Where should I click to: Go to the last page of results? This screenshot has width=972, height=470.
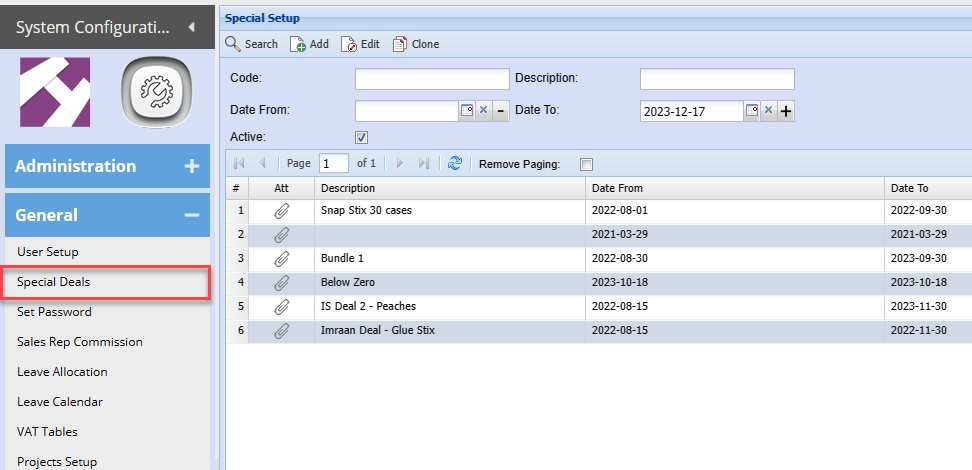(x=424, y=163)
